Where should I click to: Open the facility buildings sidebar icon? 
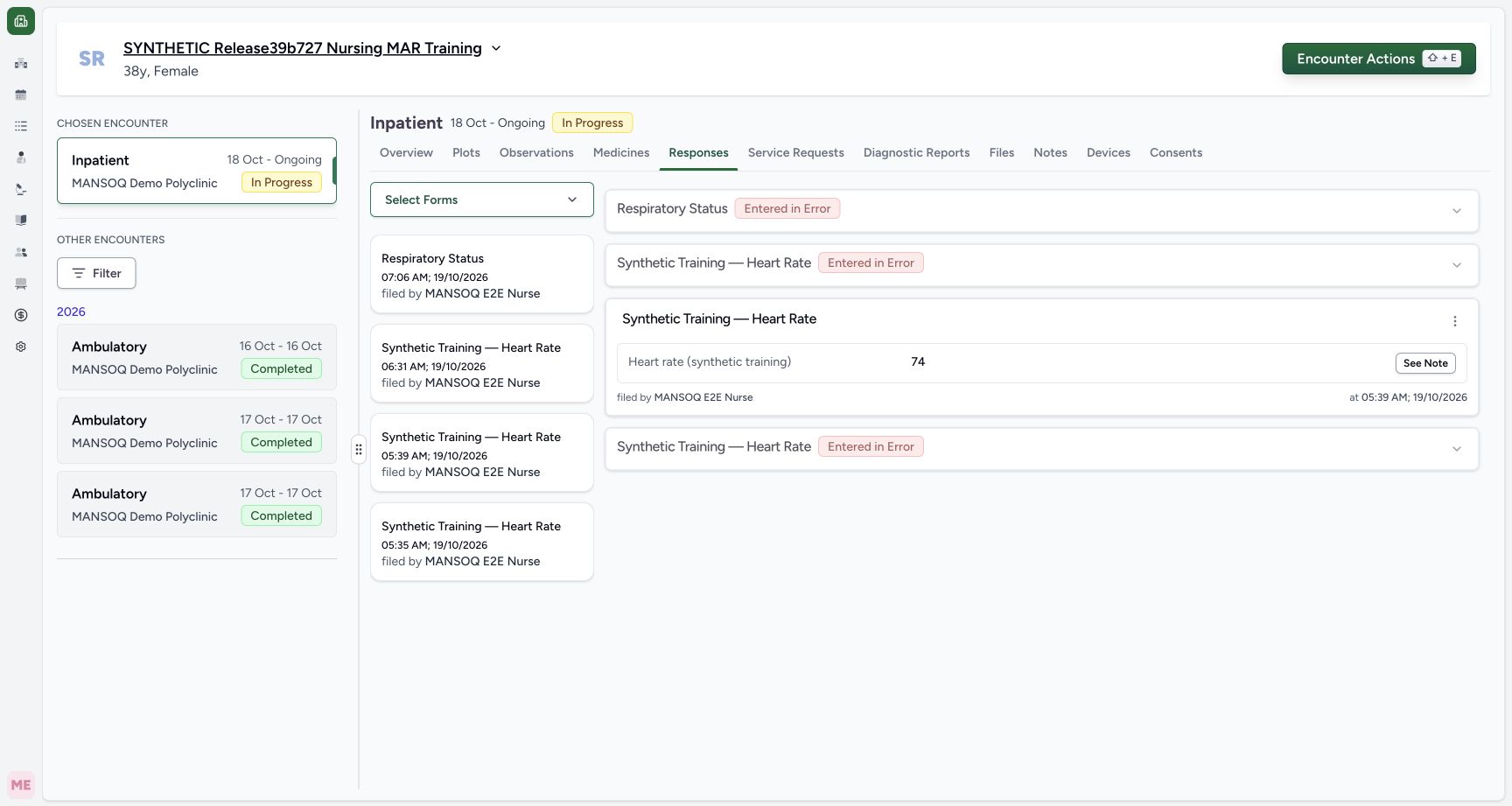[x=21, y=63]
